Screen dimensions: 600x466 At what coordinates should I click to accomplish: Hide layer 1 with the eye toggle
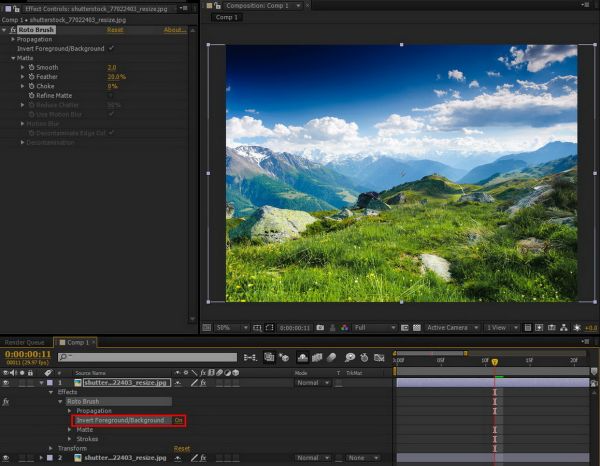pos(6,382)
